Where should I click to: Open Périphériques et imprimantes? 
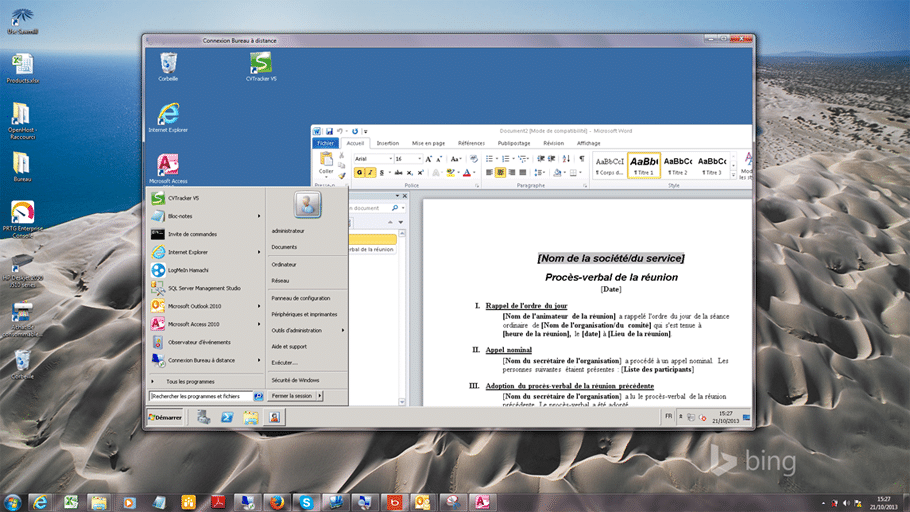click(x=304, y=314)
